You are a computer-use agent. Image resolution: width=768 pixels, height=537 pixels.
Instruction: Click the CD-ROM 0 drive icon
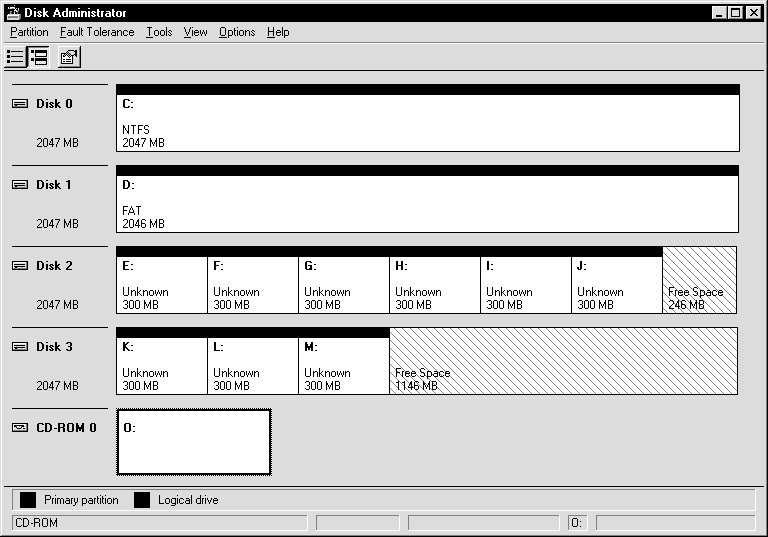point(20,428)
